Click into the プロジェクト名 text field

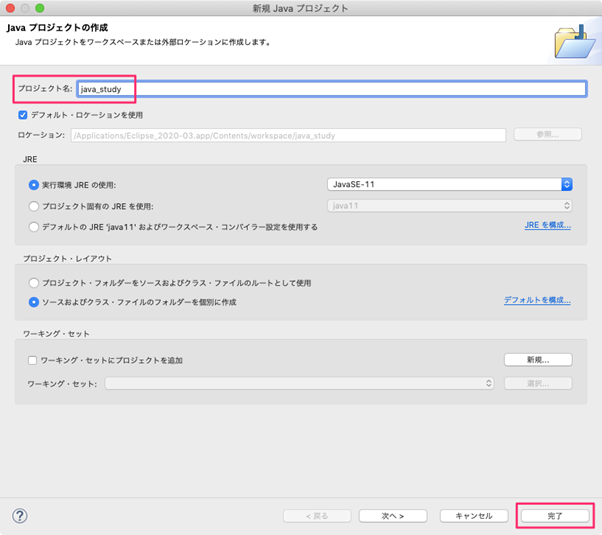(332, 89)
